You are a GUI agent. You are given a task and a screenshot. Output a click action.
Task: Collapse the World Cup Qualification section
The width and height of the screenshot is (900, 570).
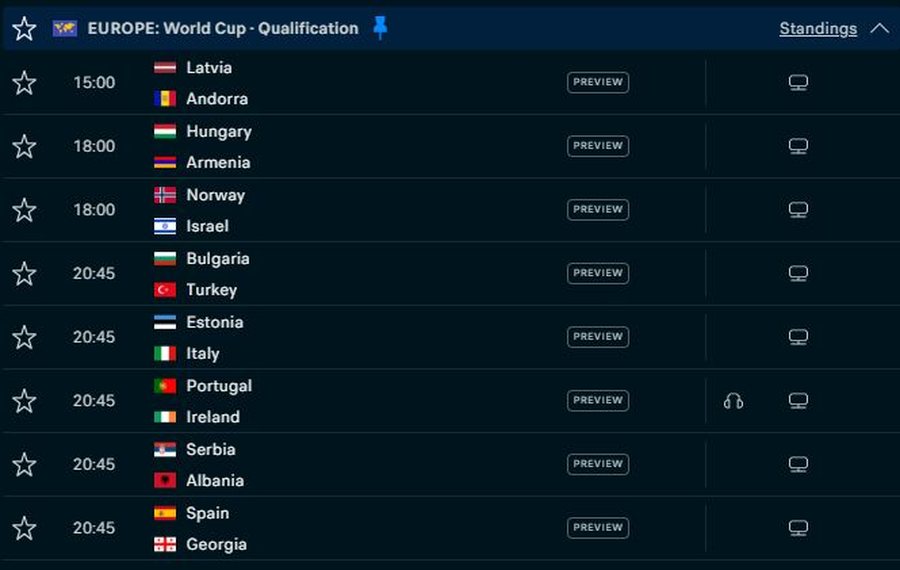click(879, 28)
